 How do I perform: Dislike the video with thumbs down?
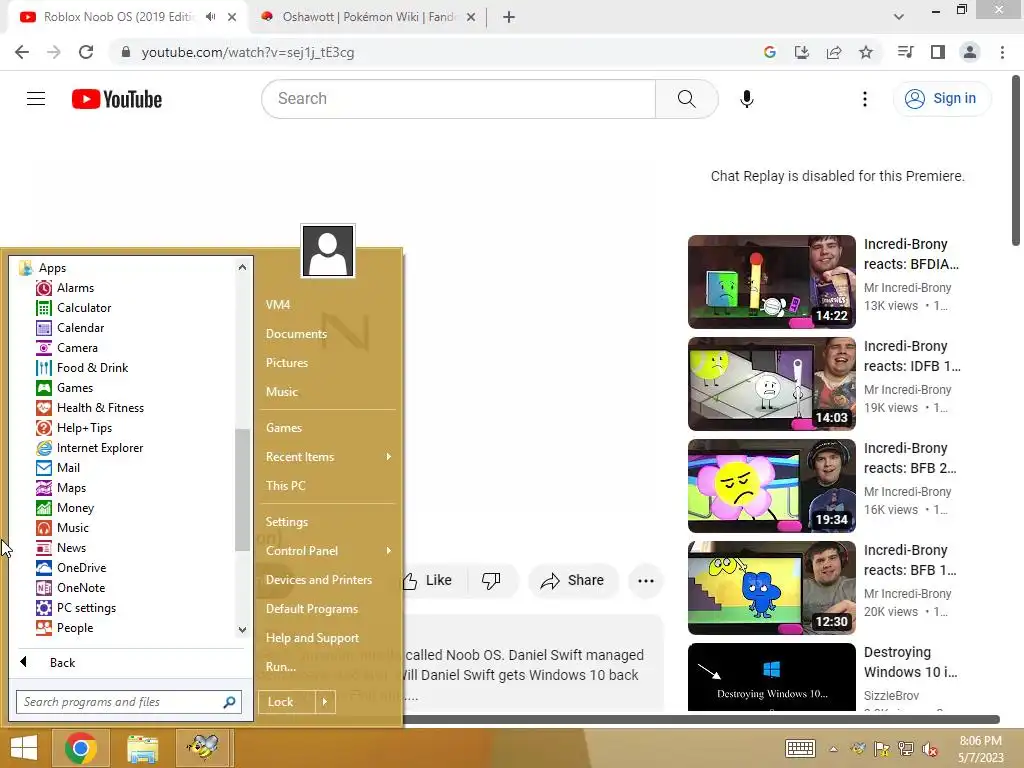(491, 581)
